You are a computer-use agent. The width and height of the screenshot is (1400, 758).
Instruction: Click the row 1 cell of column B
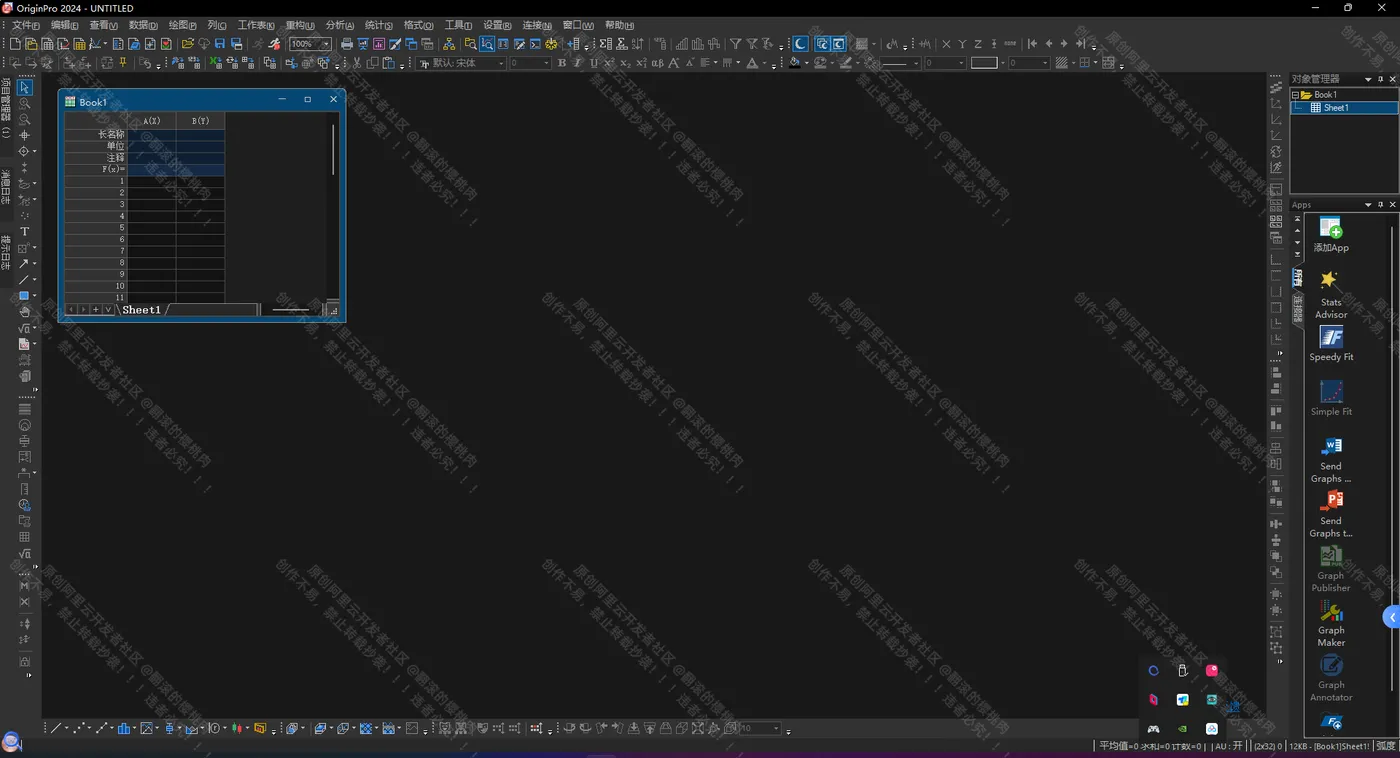200,181
